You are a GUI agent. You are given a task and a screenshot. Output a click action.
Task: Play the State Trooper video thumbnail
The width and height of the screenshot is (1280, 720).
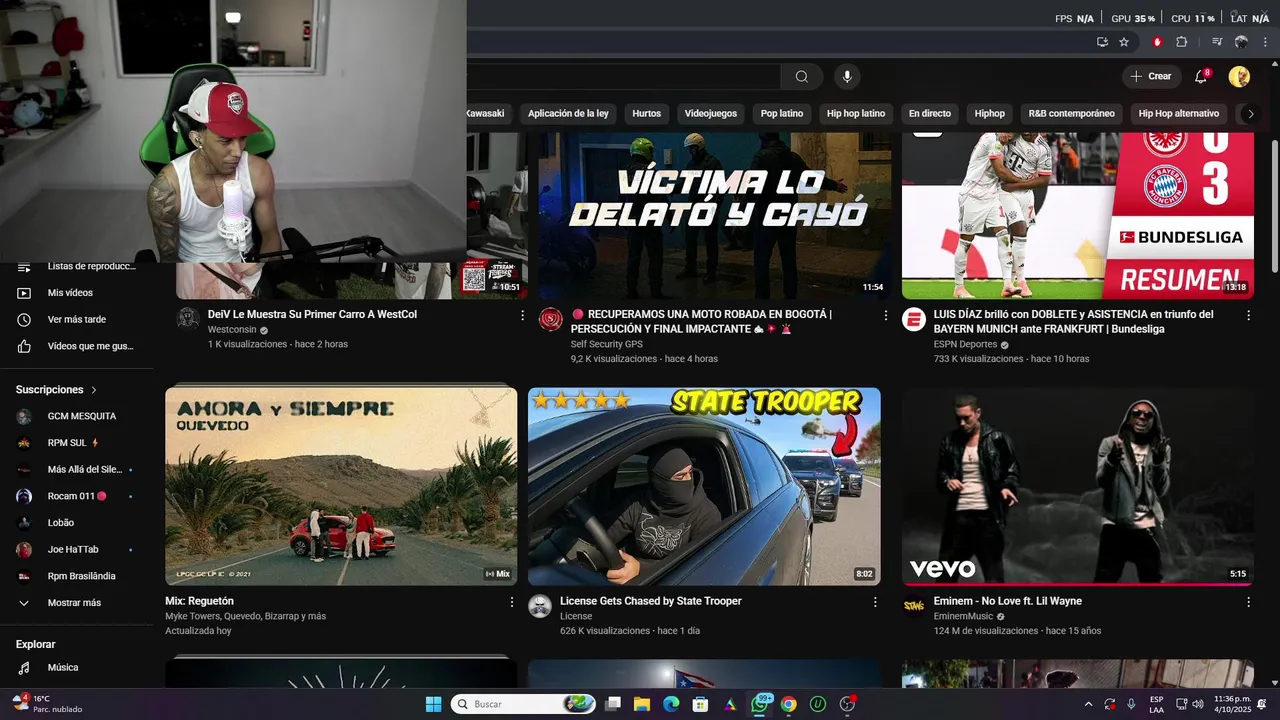(704, 486)
